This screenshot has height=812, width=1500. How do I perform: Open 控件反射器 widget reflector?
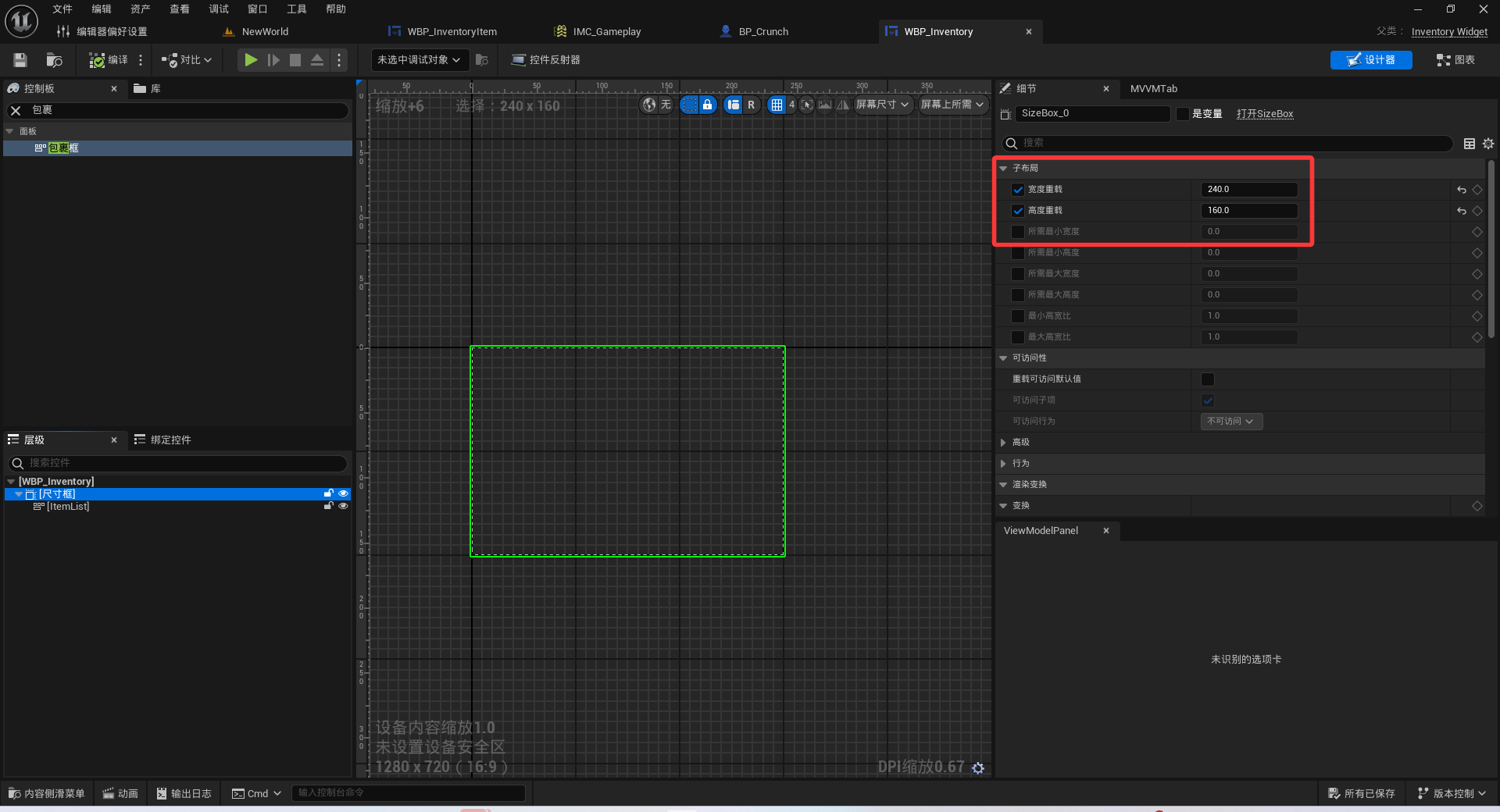(x=545, y=60)
